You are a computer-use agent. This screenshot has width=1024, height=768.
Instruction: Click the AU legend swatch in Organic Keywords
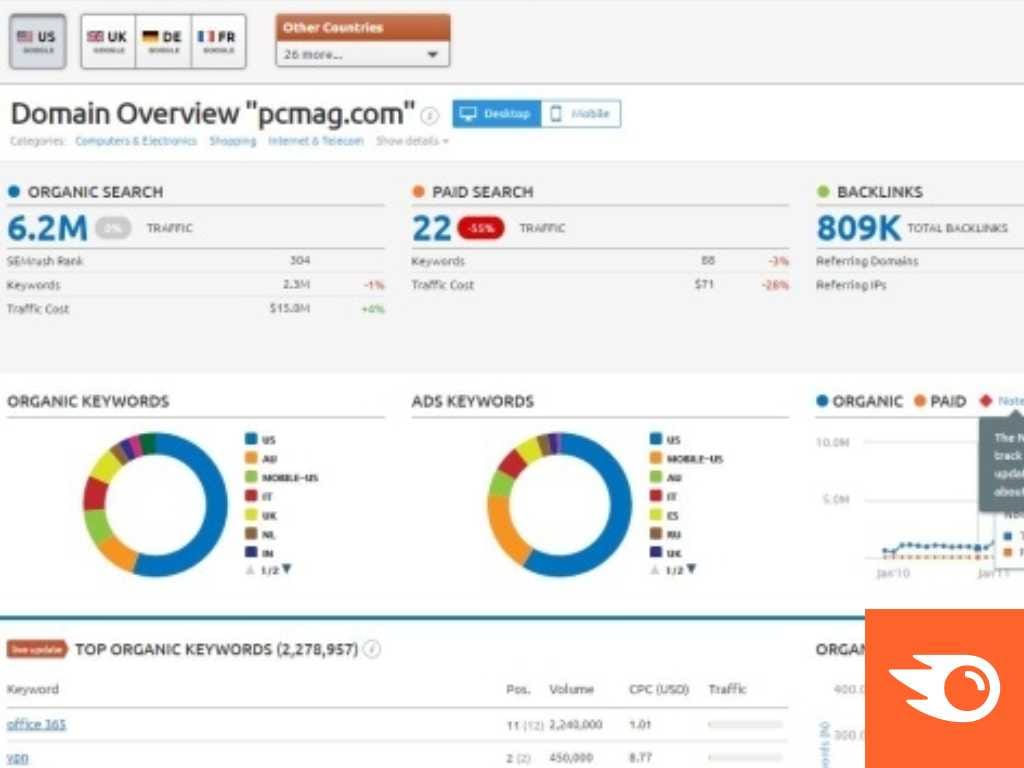[251, 458]
